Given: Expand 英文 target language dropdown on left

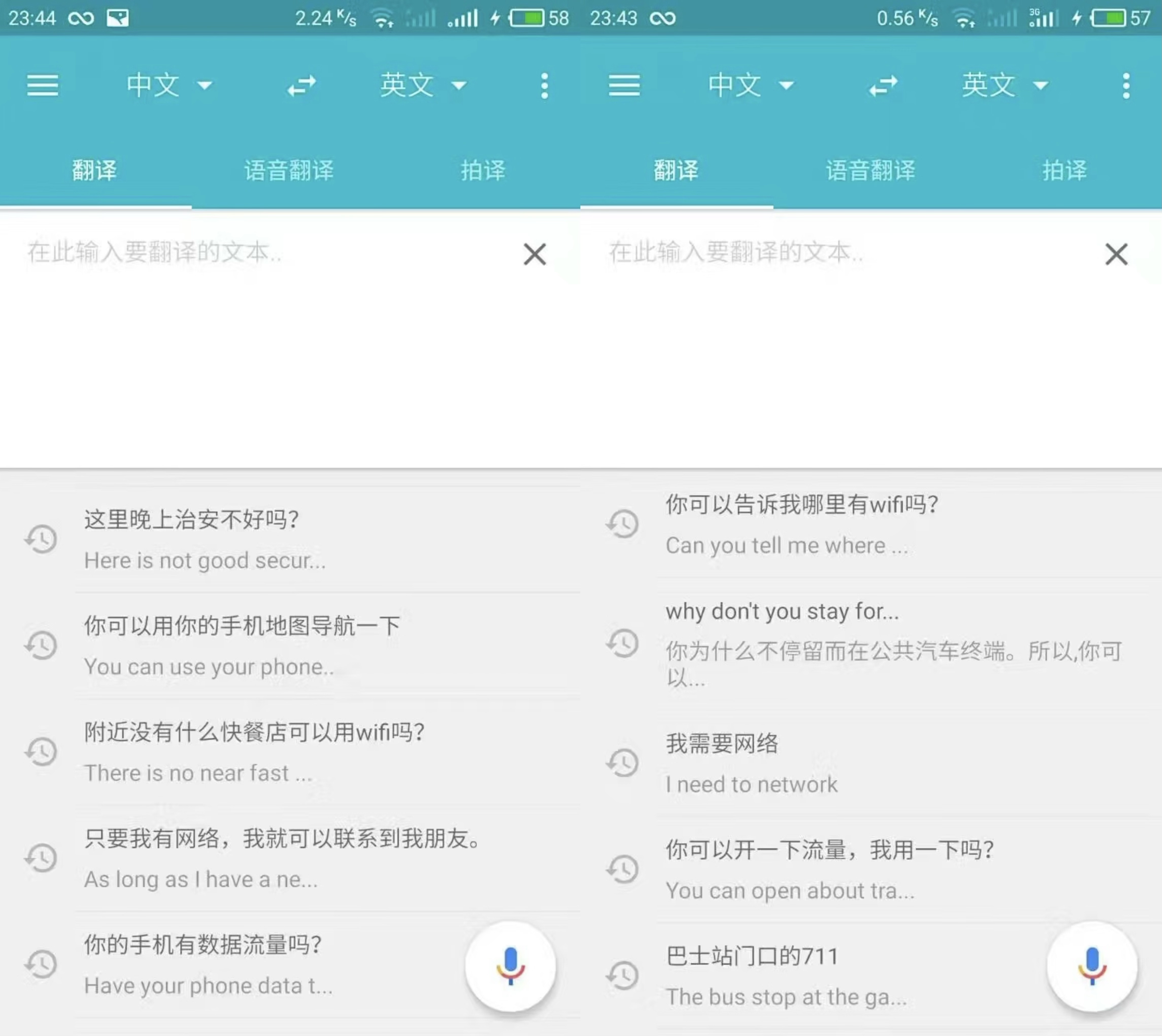Looking at the screenshot, I should tap(423, 86).
